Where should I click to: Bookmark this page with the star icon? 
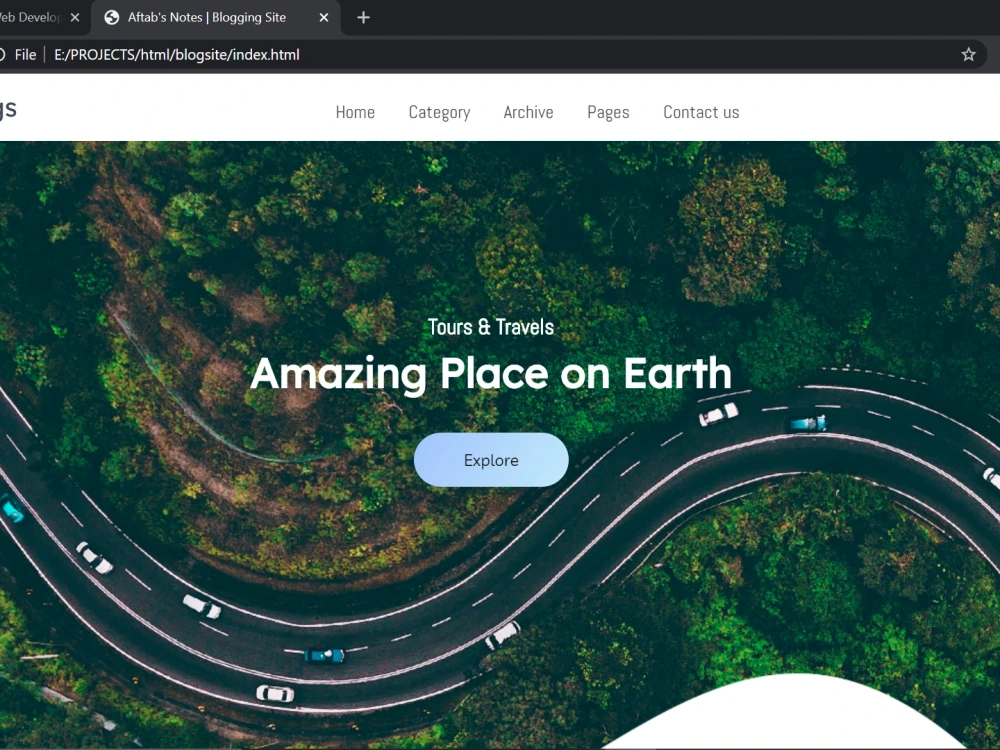[x=968, y=55]
